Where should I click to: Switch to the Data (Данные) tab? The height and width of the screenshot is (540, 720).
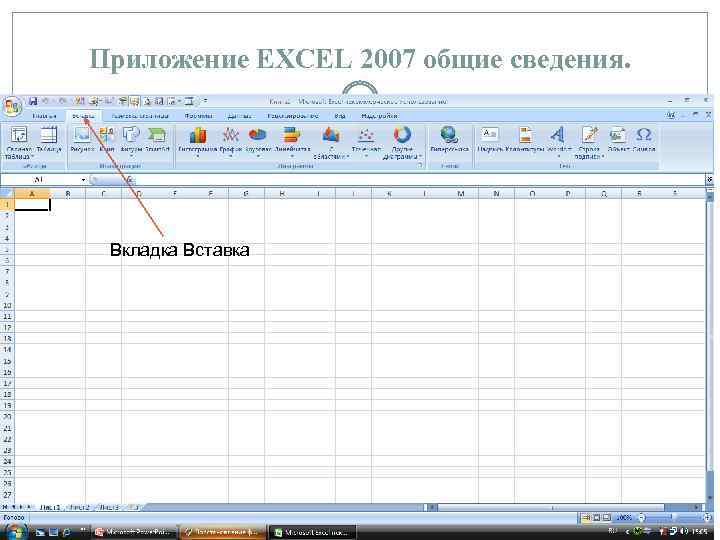pos(239,116)
